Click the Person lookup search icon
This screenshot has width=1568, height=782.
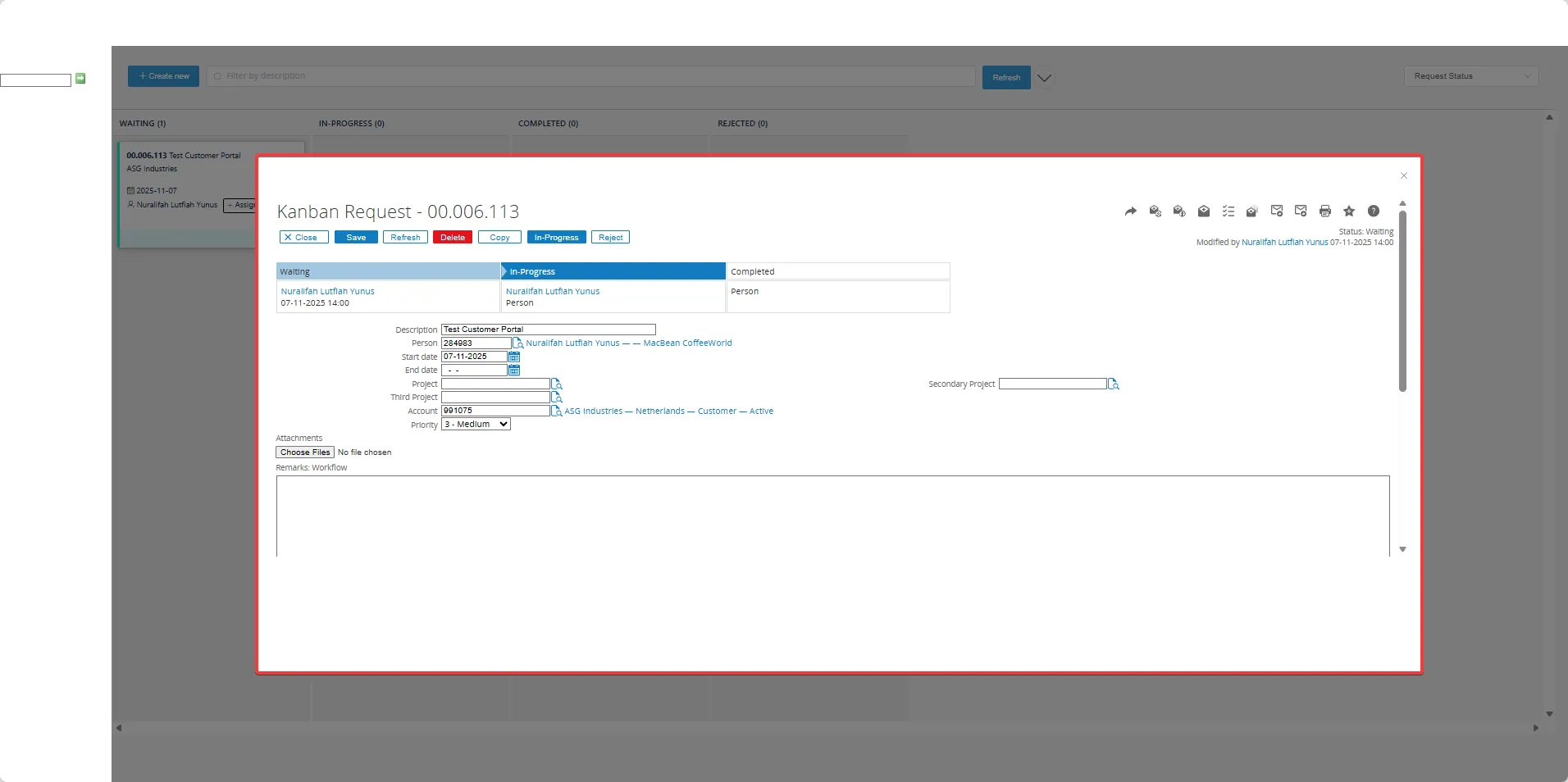click(518, 343)
